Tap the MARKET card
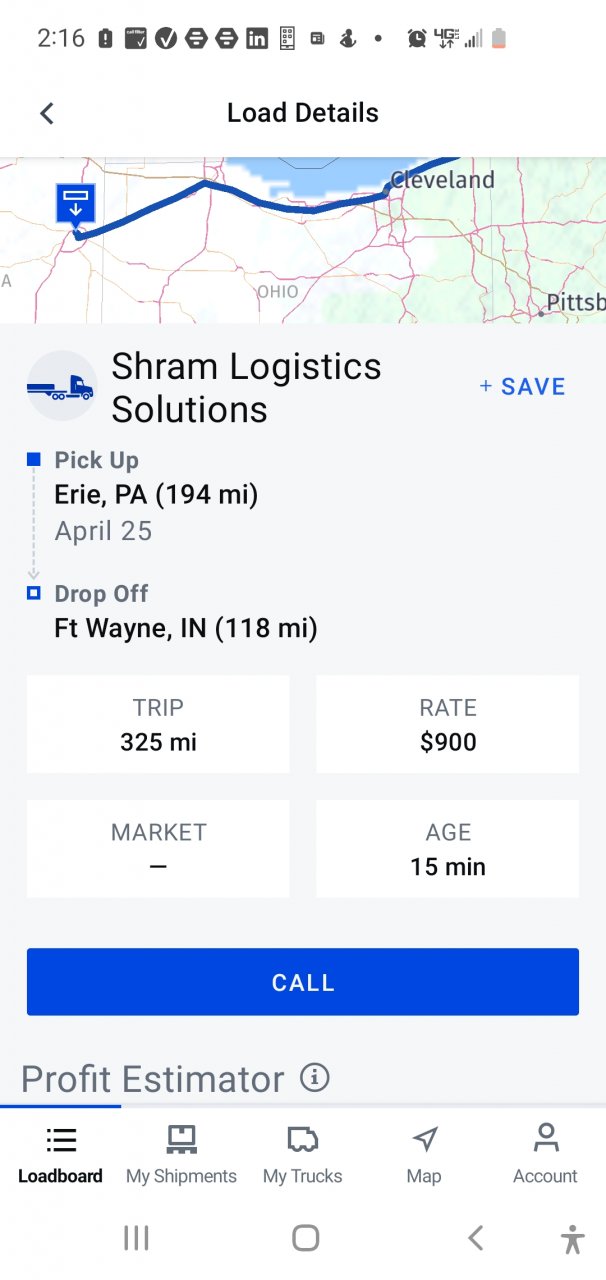Image resolution: width=606 pixels, height=1280 pixels. pos(158,848)
